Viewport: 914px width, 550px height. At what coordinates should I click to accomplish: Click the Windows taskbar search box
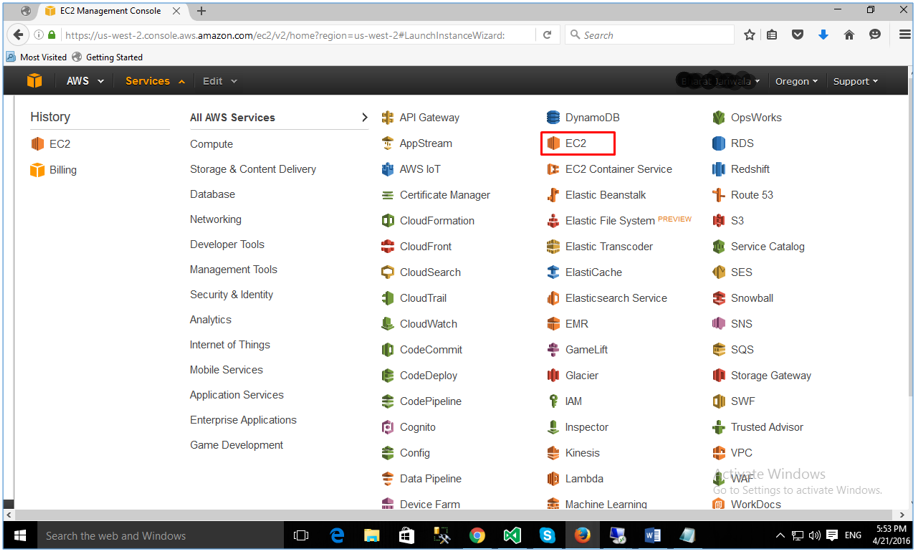click(161, 535)
